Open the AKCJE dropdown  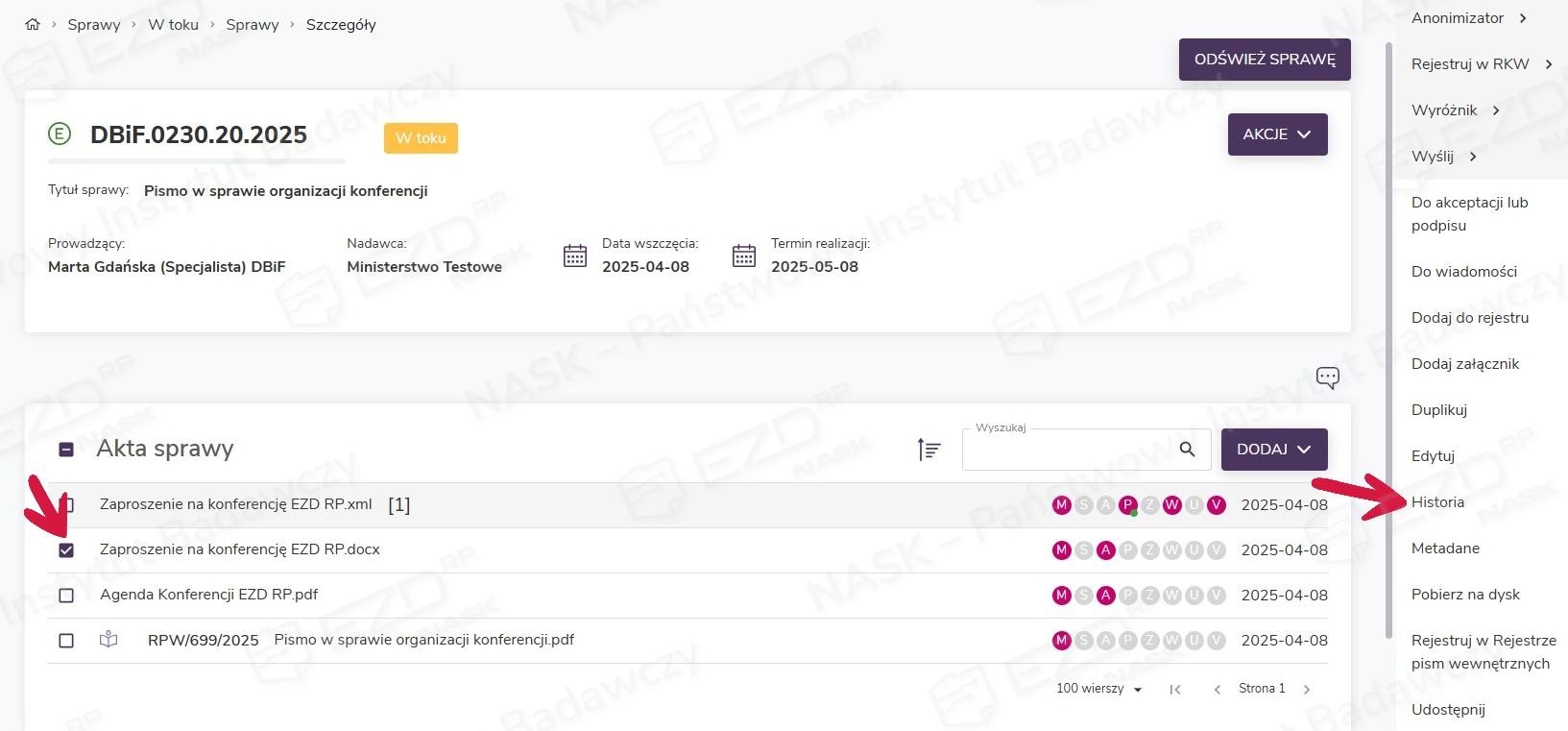coord(1277,134)
